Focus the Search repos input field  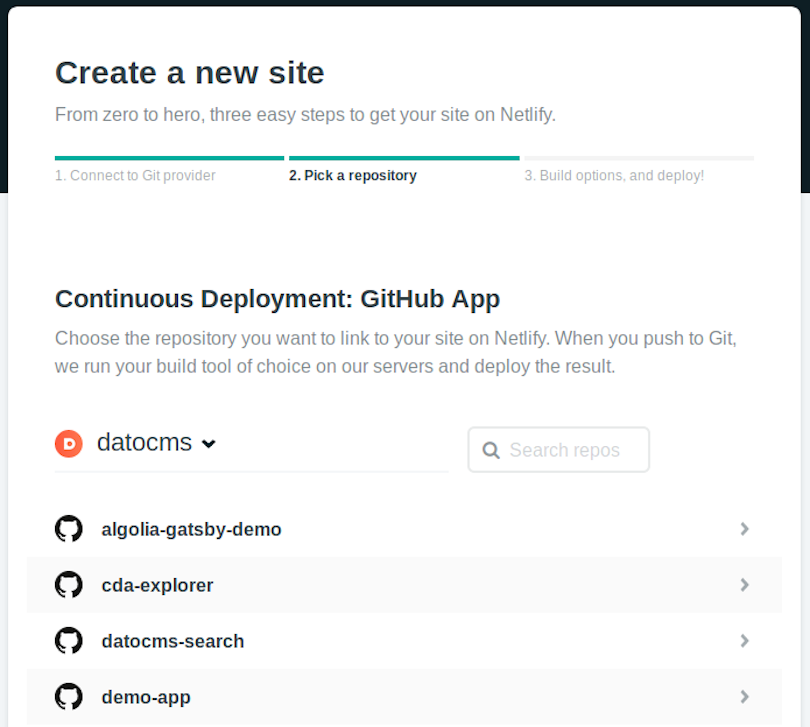[x=558, y=450]
